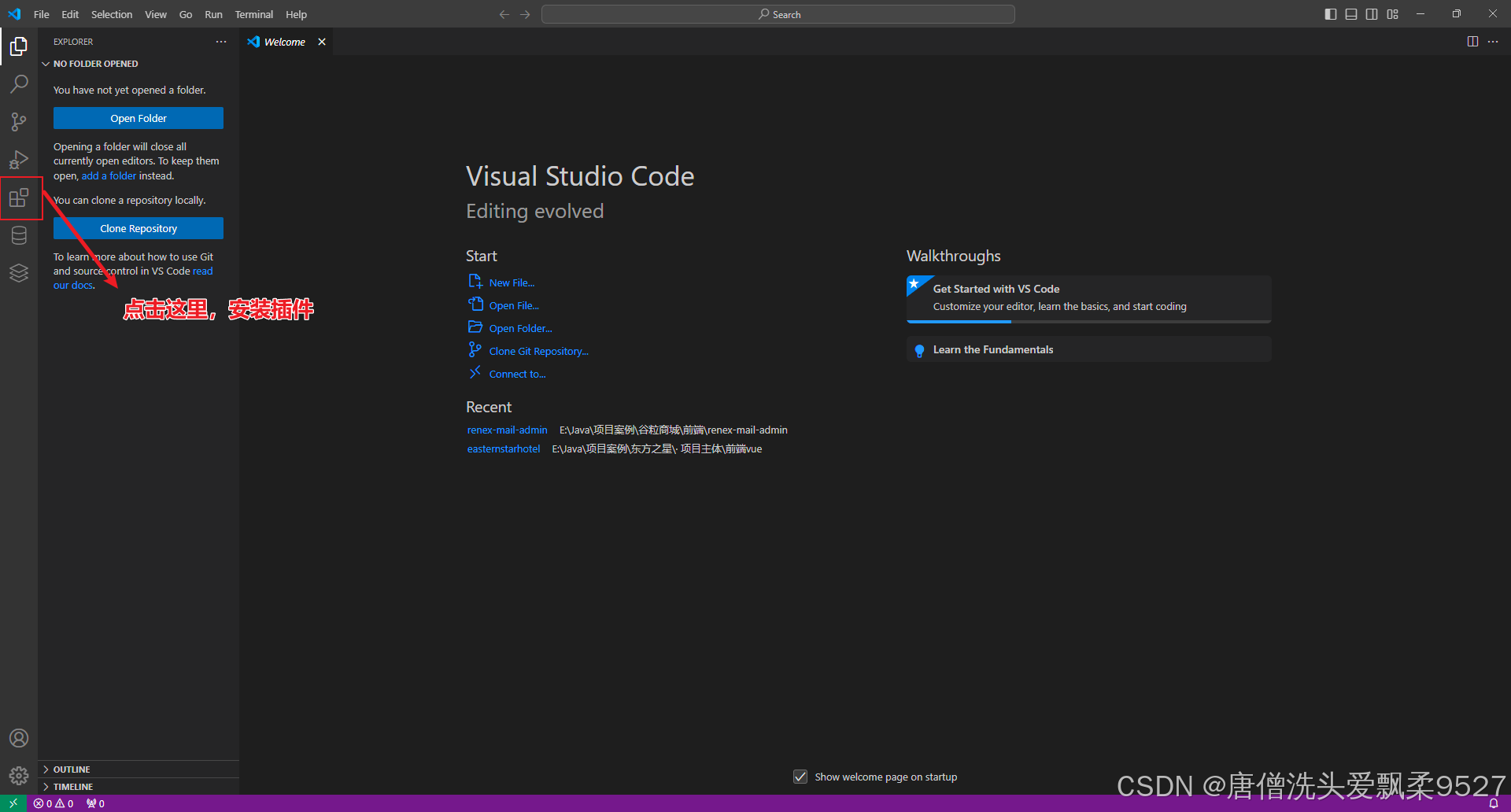Screen dimensions: 1511x812
Task: Open Get Started with VS Code walkthrough
Action: coord(1088,298)
